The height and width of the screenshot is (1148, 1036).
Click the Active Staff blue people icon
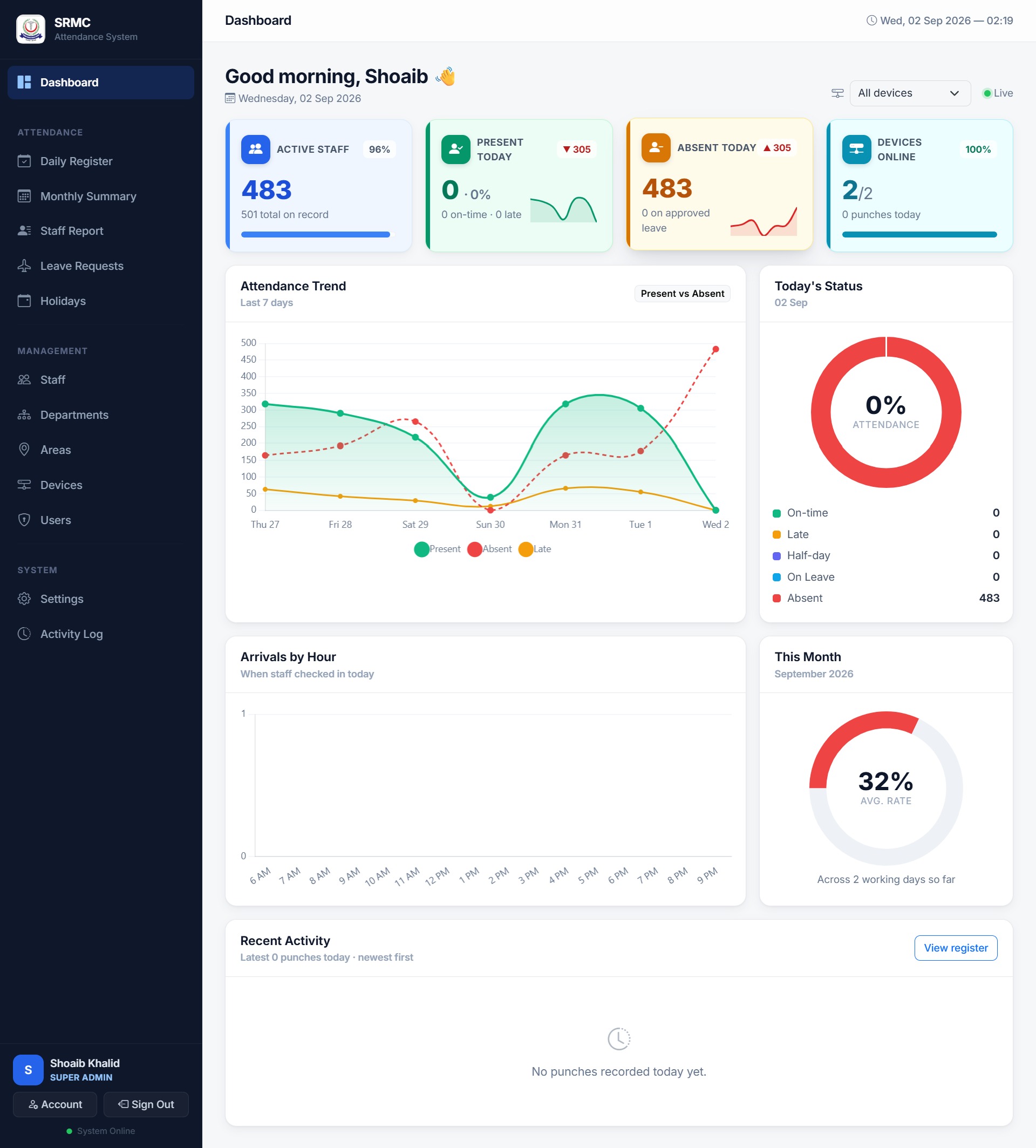pyautogui.click(x=256, y=149)
